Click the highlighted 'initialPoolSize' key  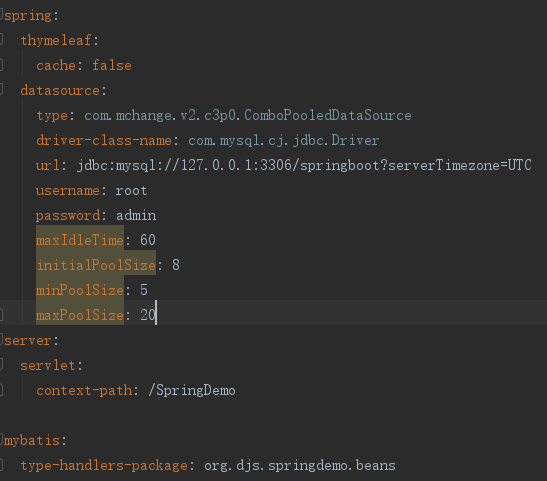[x=96, y=265]
